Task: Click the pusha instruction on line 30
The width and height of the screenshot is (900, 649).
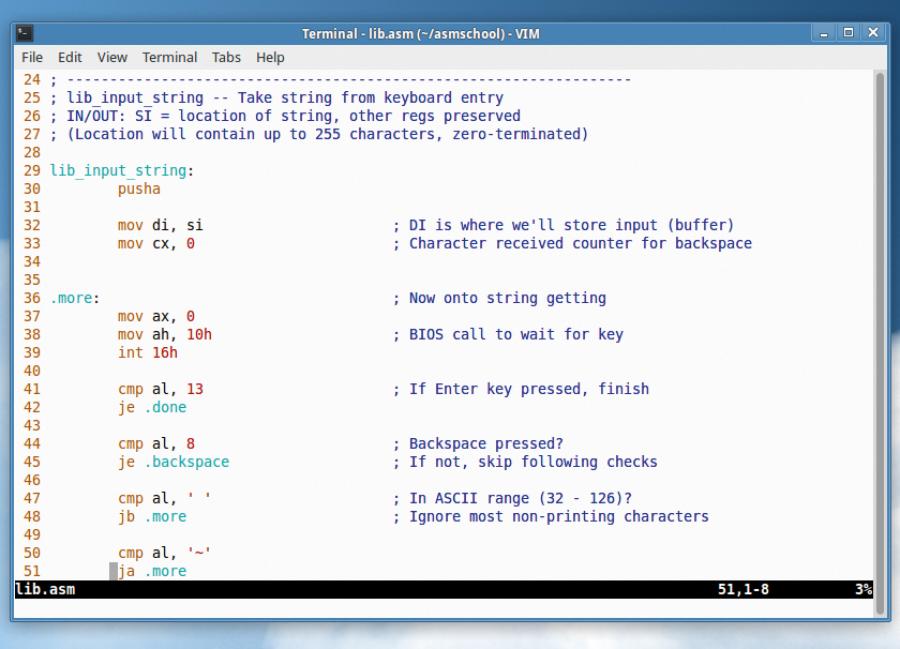Action: [x=139, y=189]
